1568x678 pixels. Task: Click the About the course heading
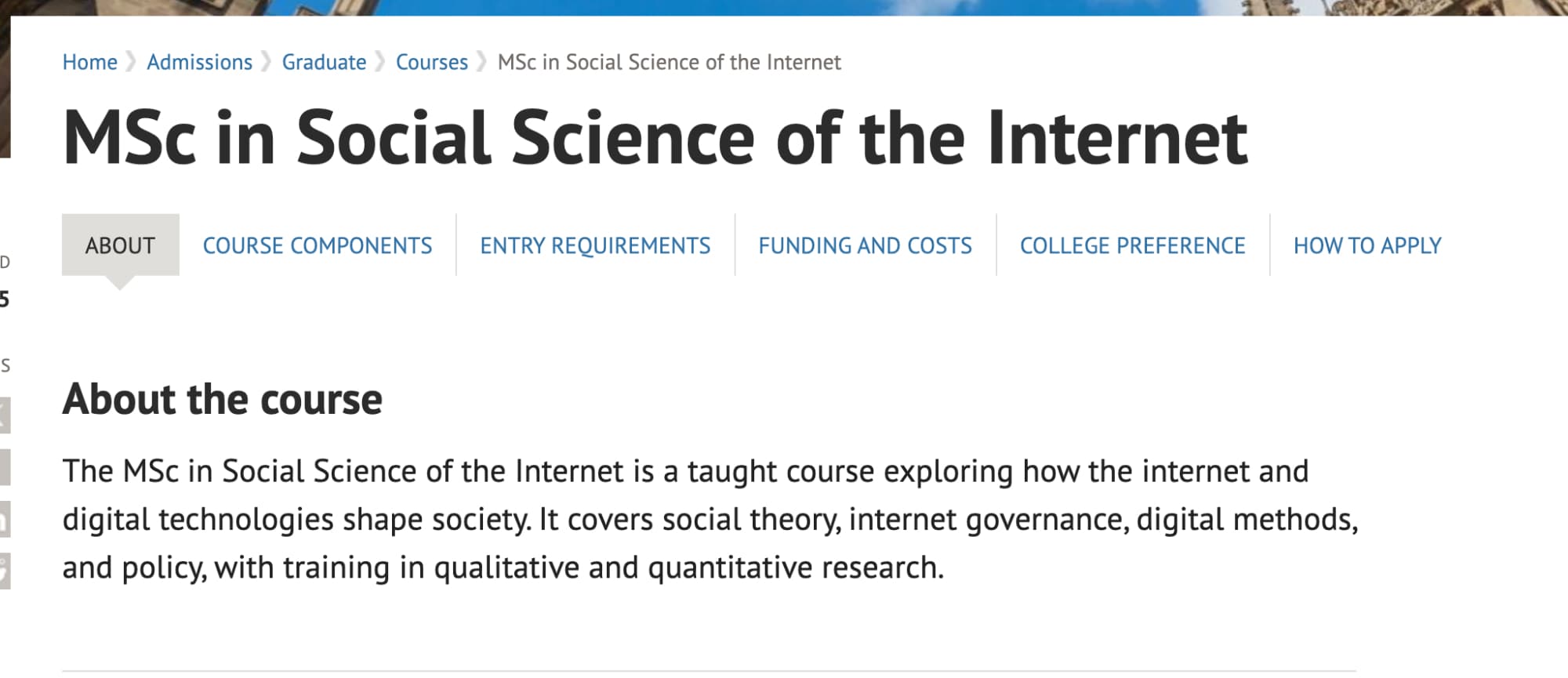[223, 399]
